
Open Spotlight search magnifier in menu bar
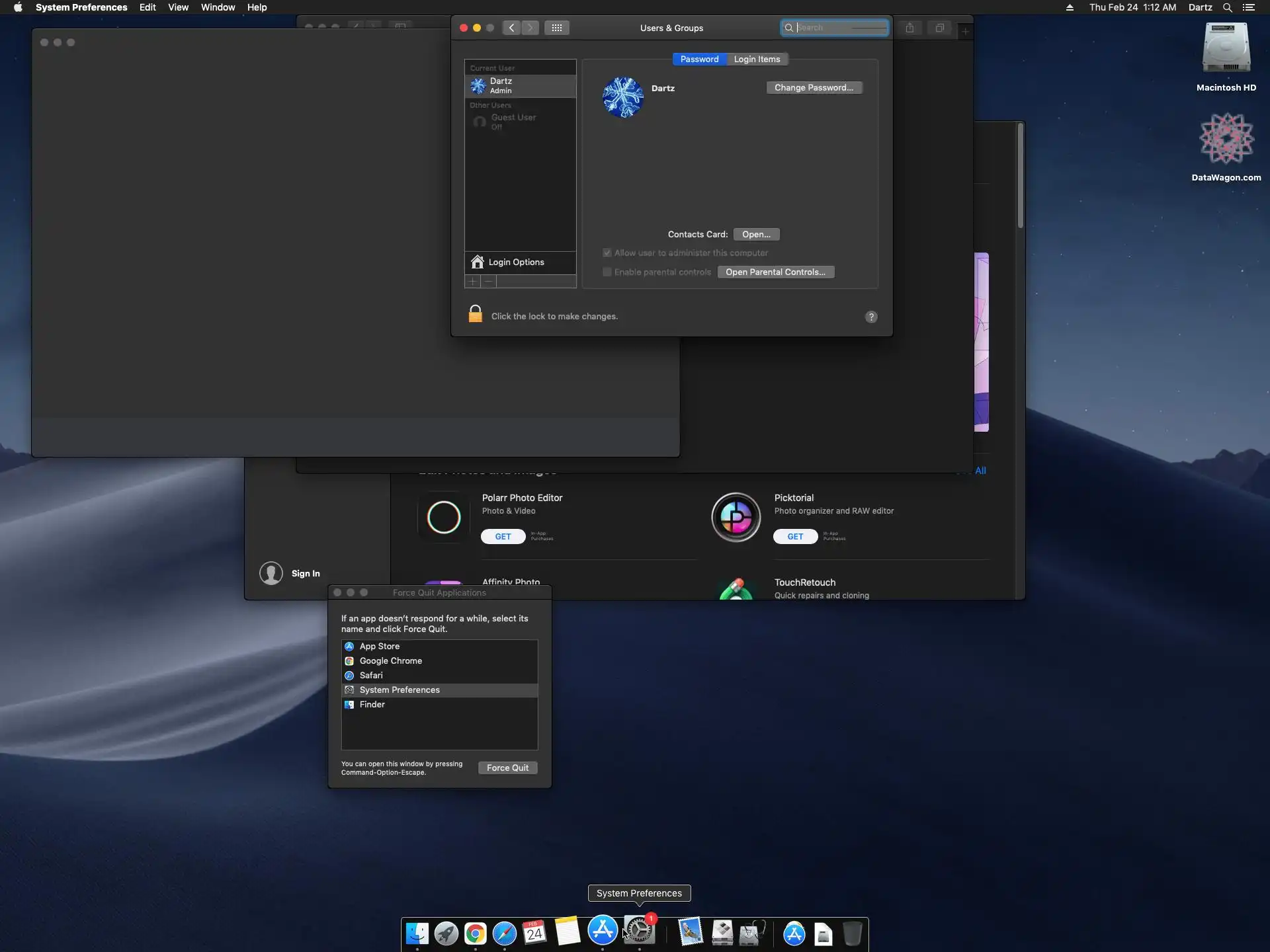pos(1227,7)
